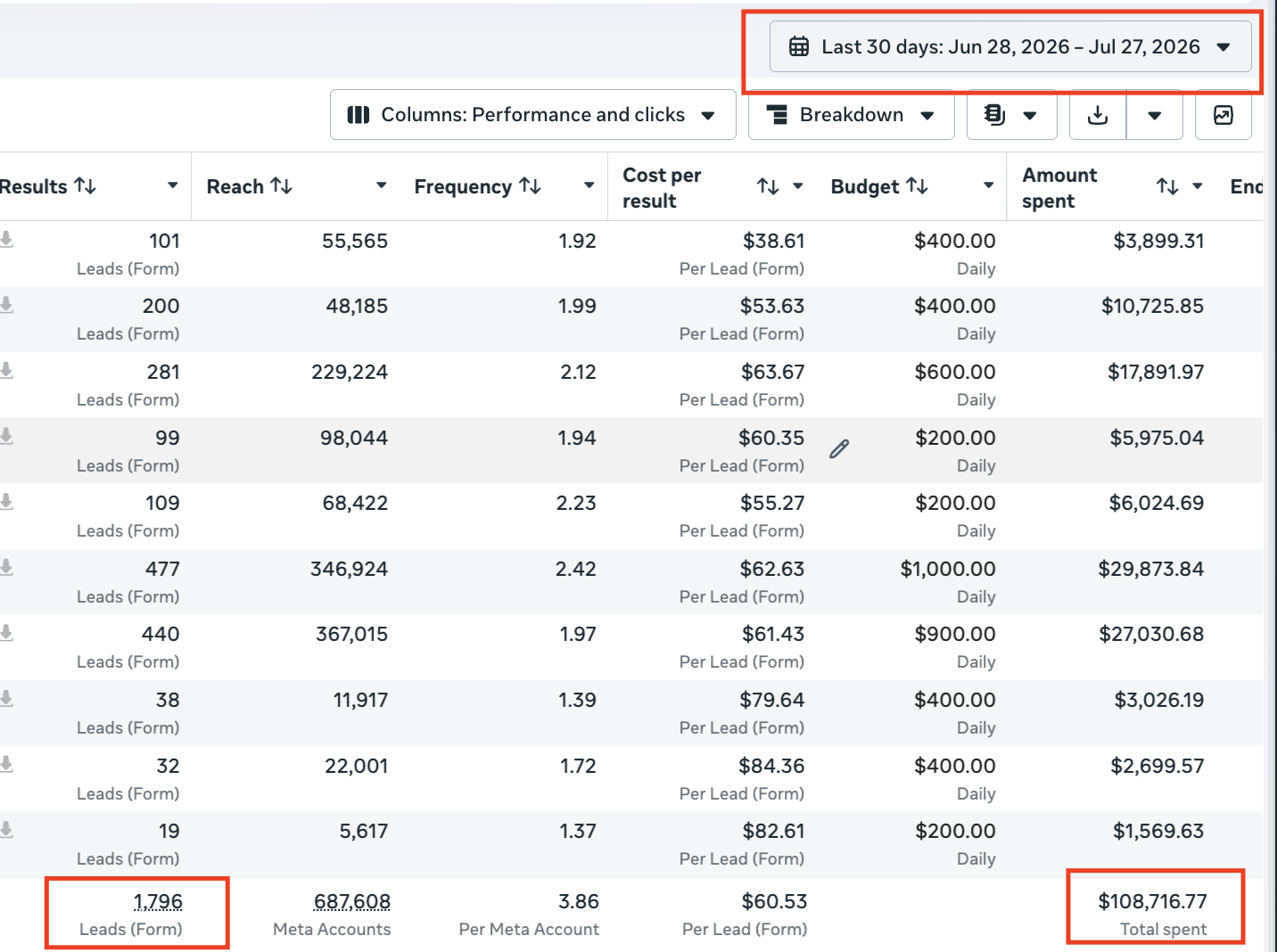Select the $108,716.77 total spent value
This screenshot has height=952, width=1277.
[x=1152, y=902]
